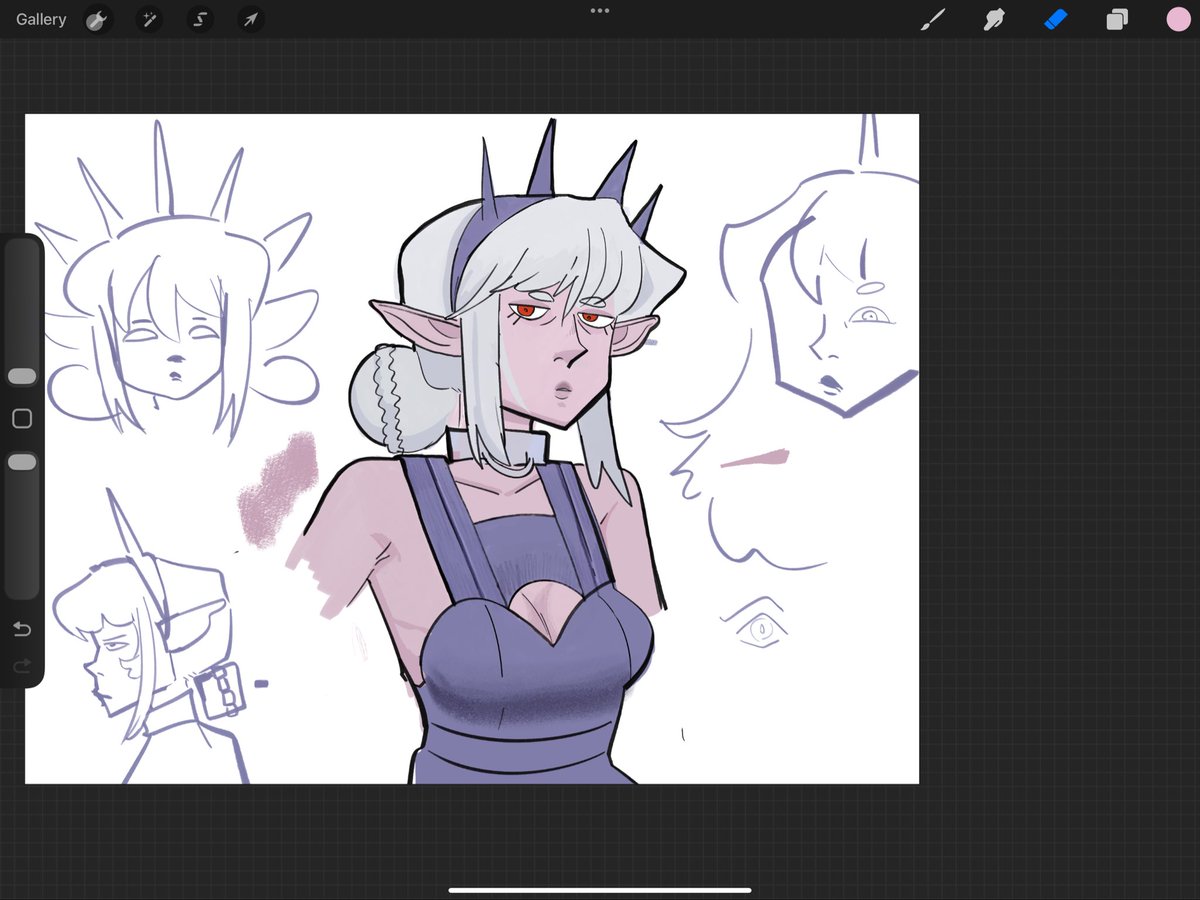Viewport: 1200px width, 900px height.
Task: Undo the last stroke
Action: (x=22, y=629)
